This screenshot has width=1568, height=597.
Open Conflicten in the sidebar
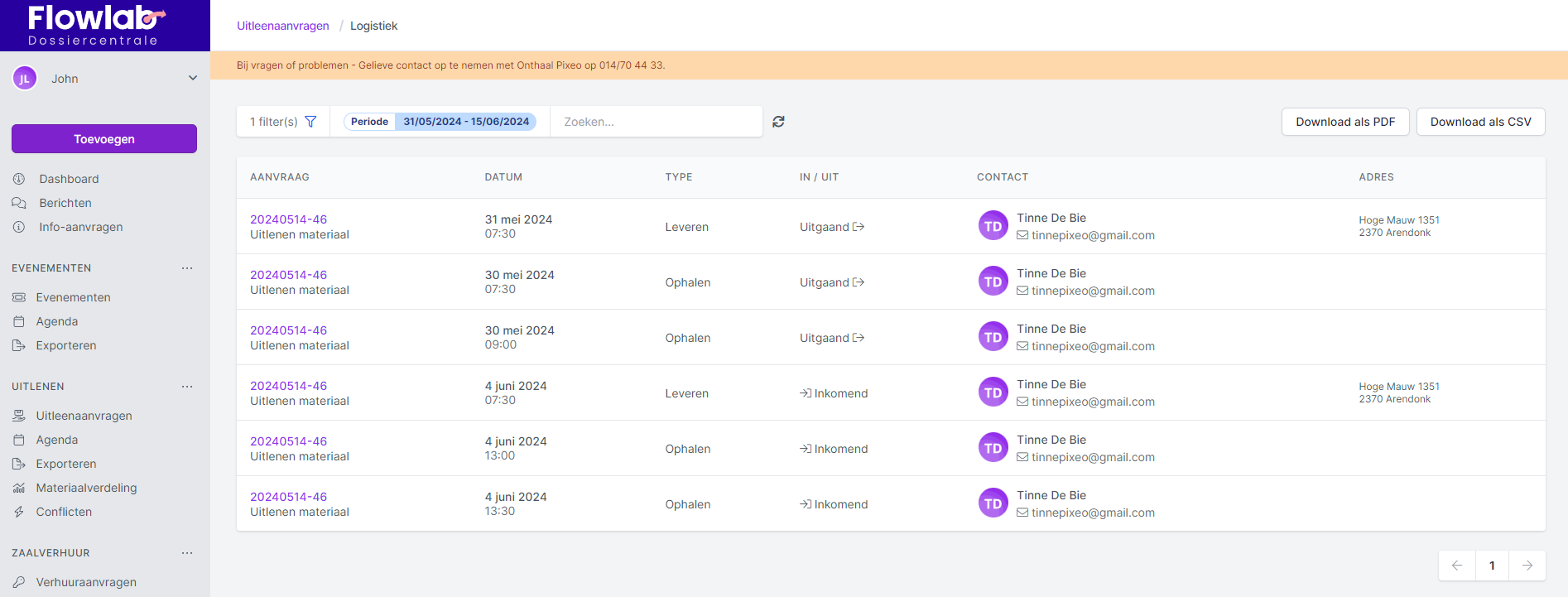coord(64,512)
